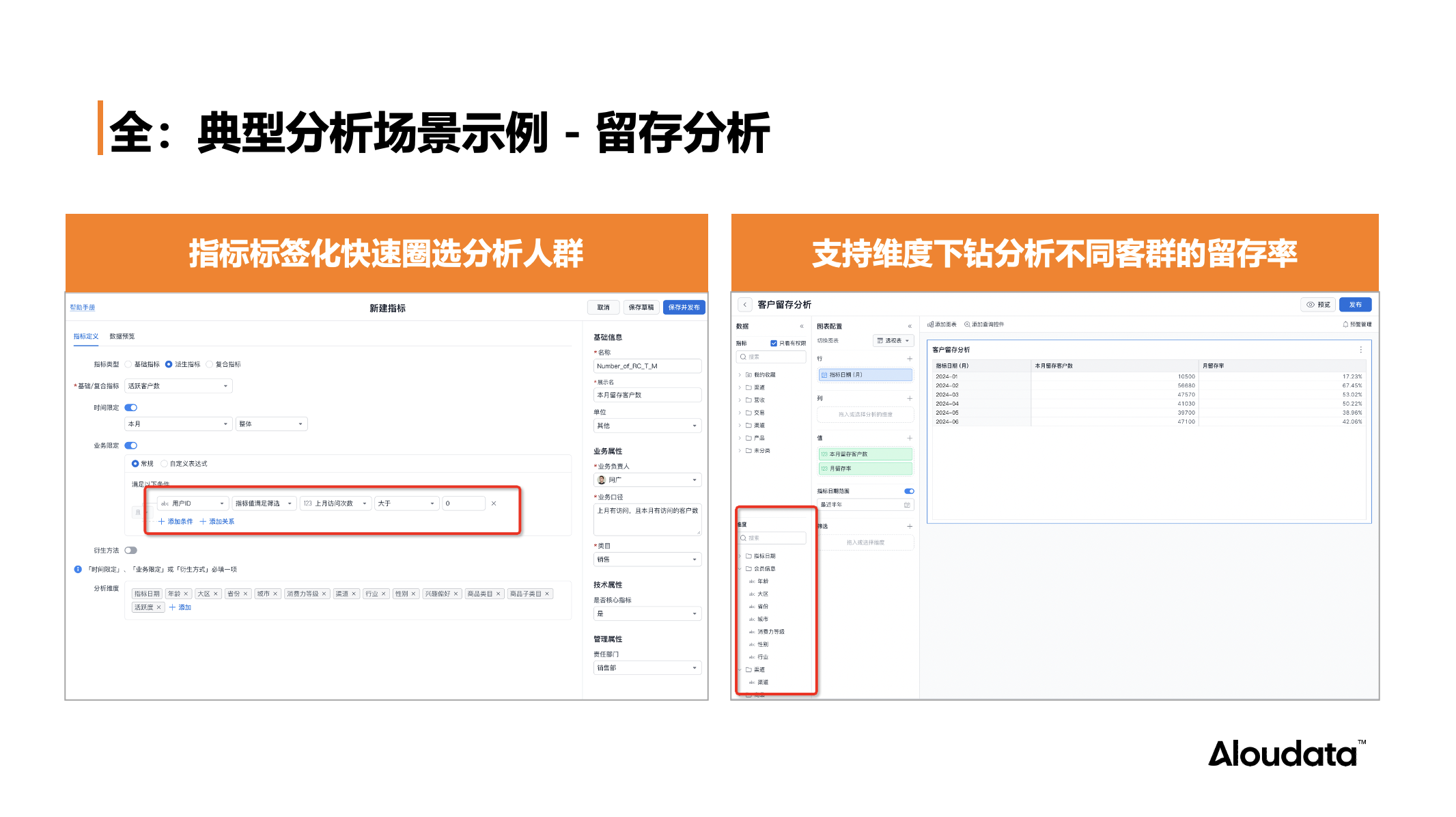Enable the 衍生方法 switch
This screenshot has width=1456, height=817.
click(x=131, y=551)
